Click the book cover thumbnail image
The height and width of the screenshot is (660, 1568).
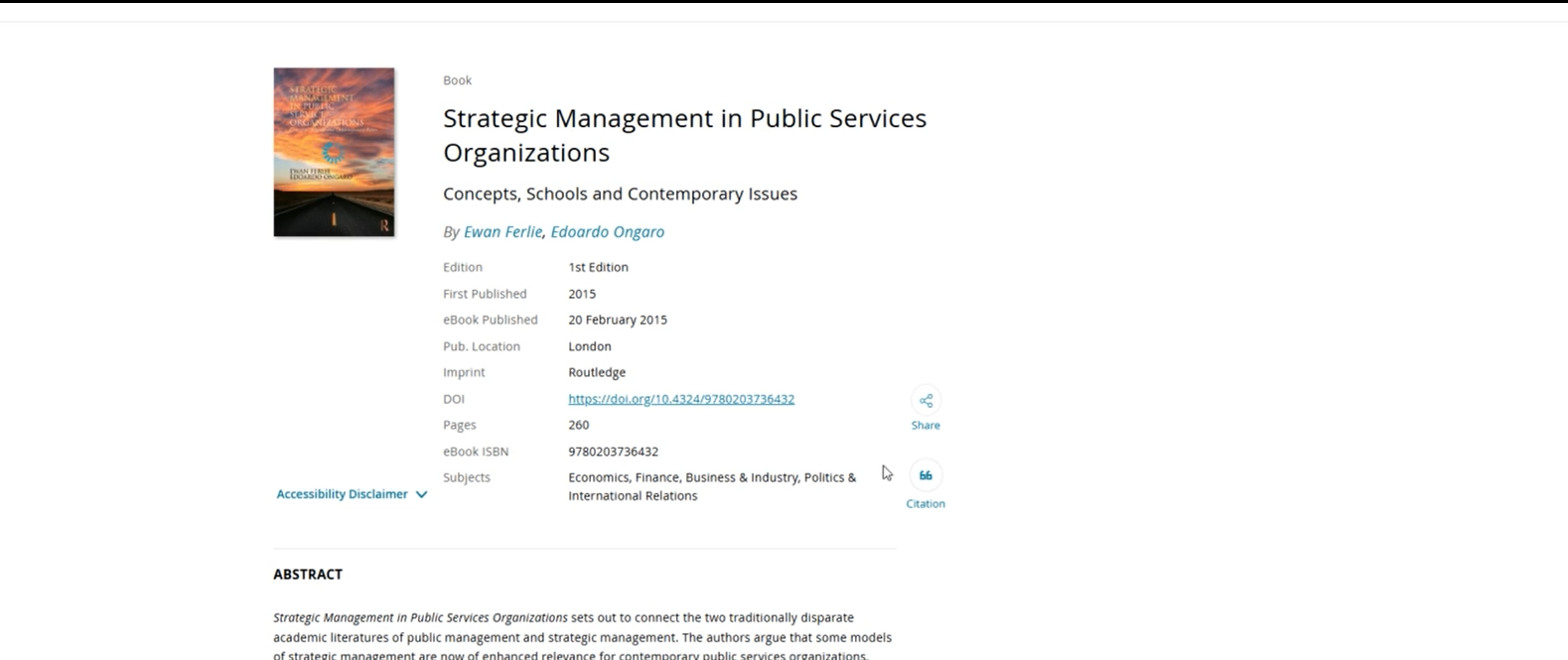tap(334, 152)
